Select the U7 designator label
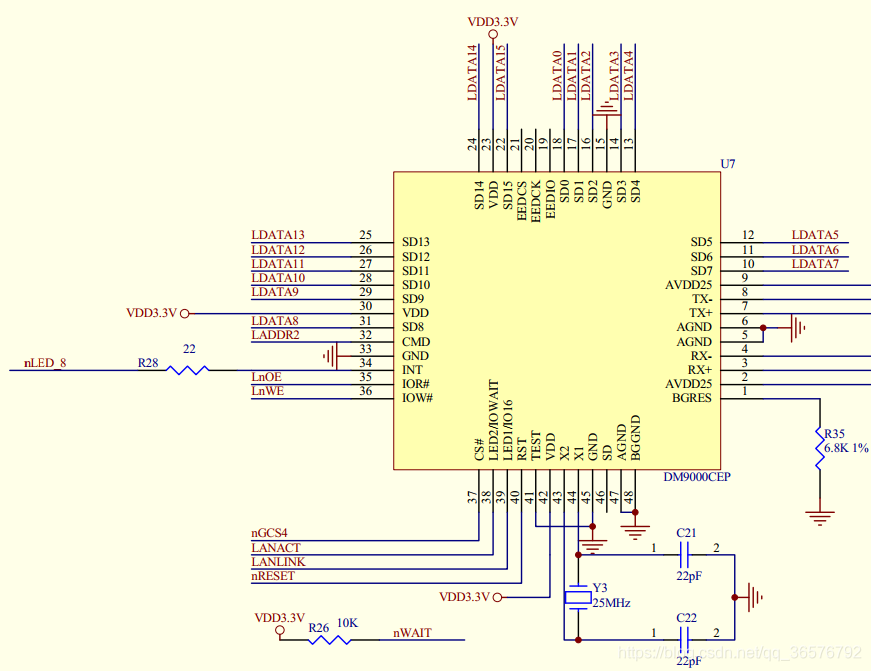This screenshot has height=671, width=871. (728, 164)
